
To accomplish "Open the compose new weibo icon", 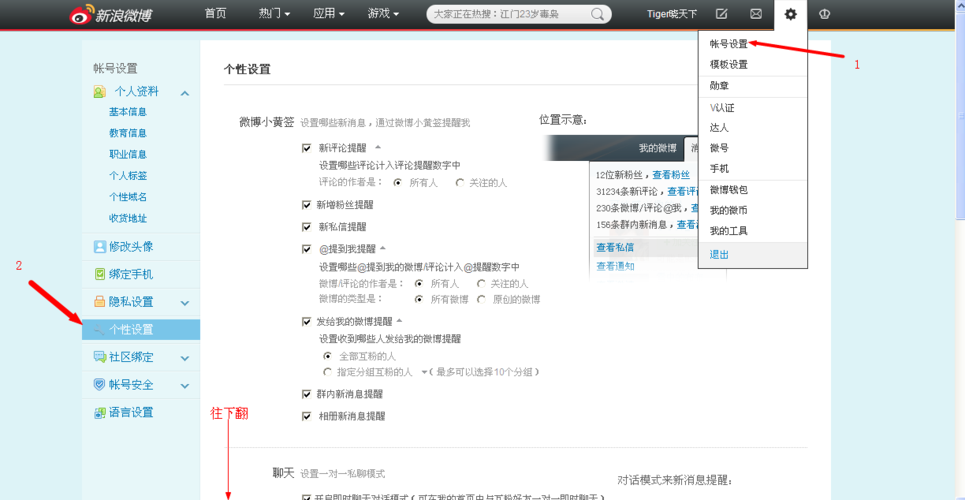I will point(723,14).
